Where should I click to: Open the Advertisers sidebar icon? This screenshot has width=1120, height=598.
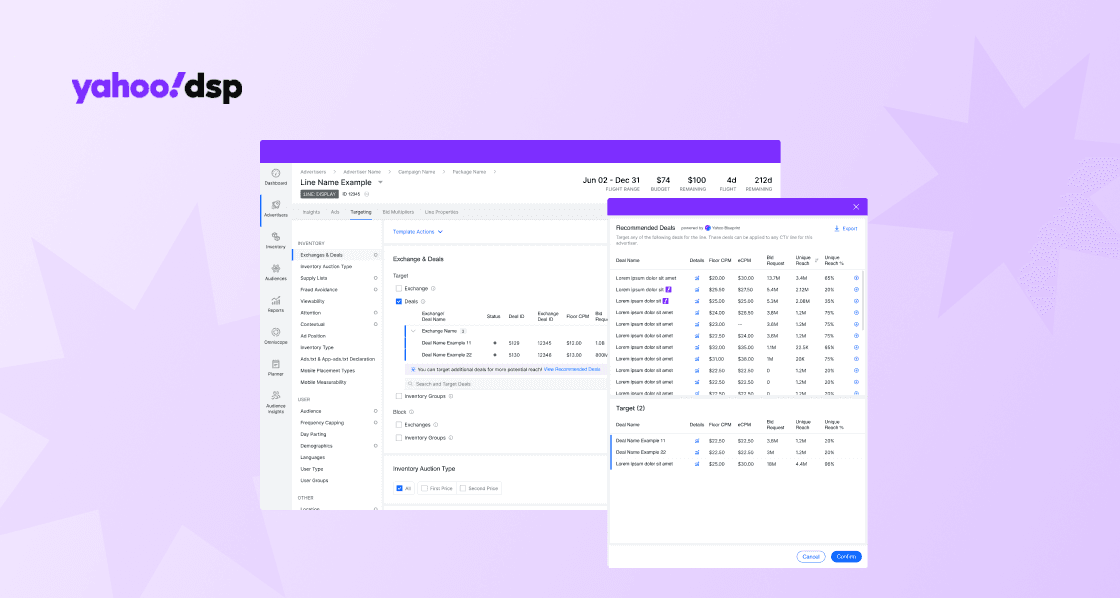(x=276, y=205)
